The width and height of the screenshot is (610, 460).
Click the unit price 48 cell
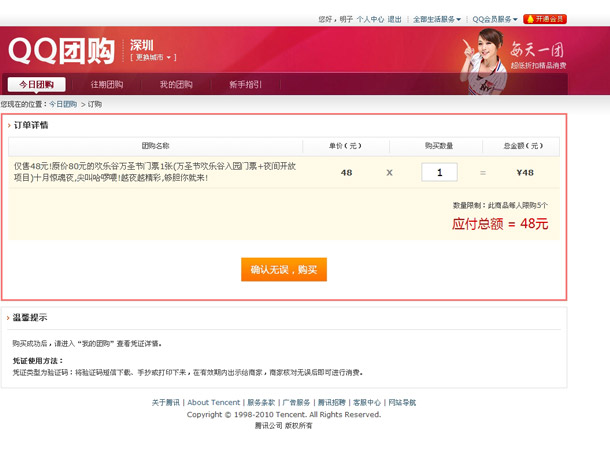[x=346, y=172]
